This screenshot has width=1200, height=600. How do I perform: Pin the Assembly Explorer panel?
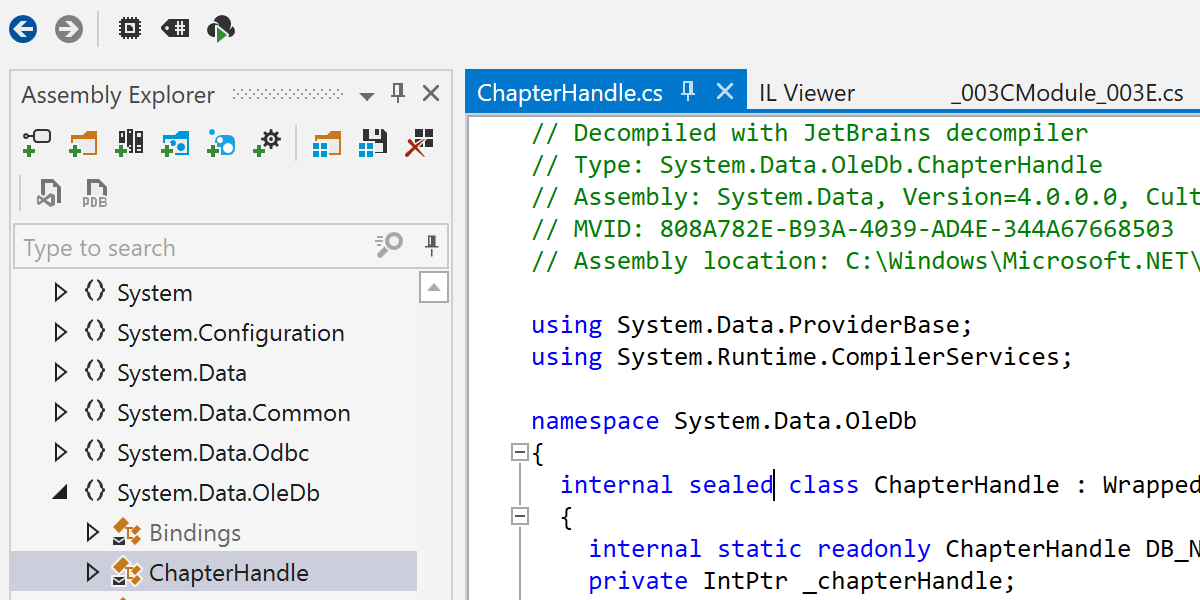(398, 94)
